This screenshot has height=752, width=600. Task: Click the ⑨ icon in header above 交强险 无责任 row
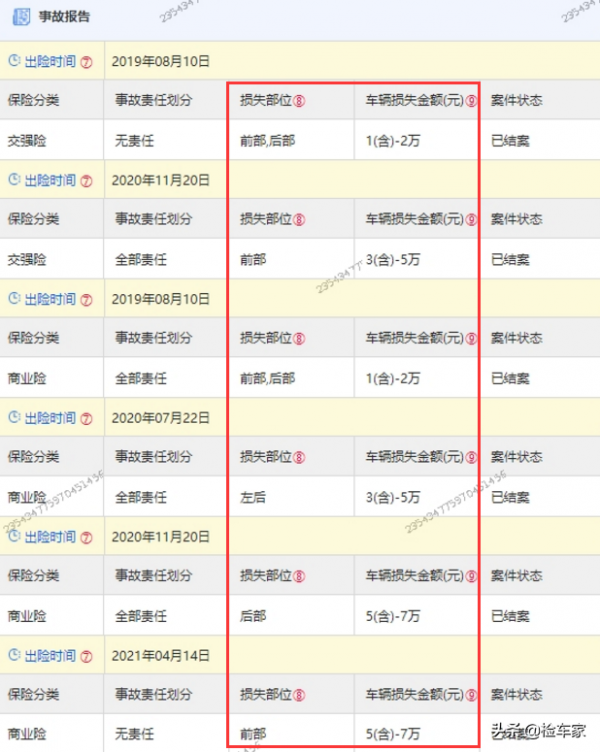click(471, 101)
